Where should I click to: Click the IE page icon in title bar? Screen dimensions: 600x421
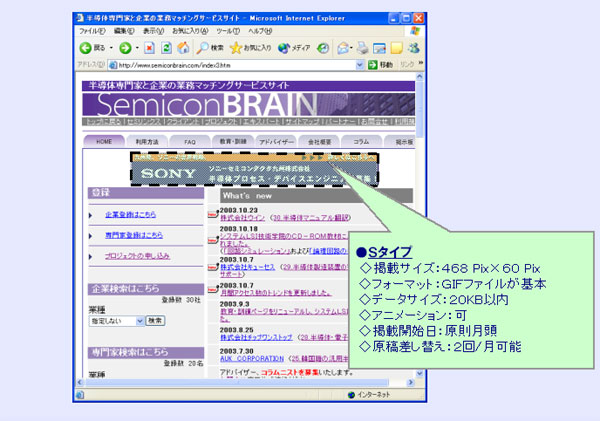(x=80, y=18)
